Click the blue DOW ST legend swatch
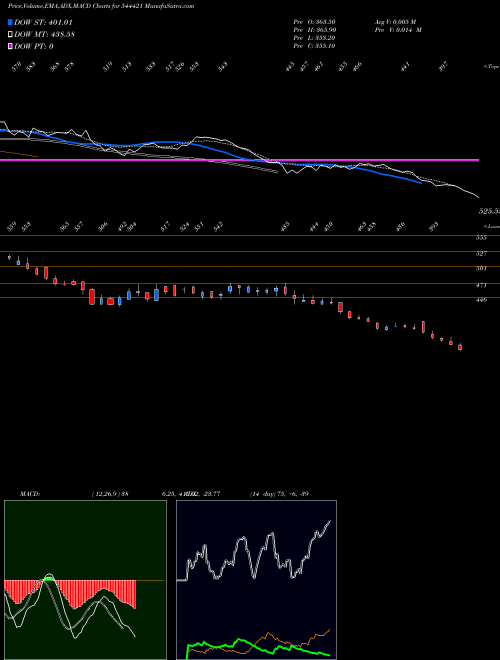The height and width of the screenshot is (660, 500). tap(11, 22)
